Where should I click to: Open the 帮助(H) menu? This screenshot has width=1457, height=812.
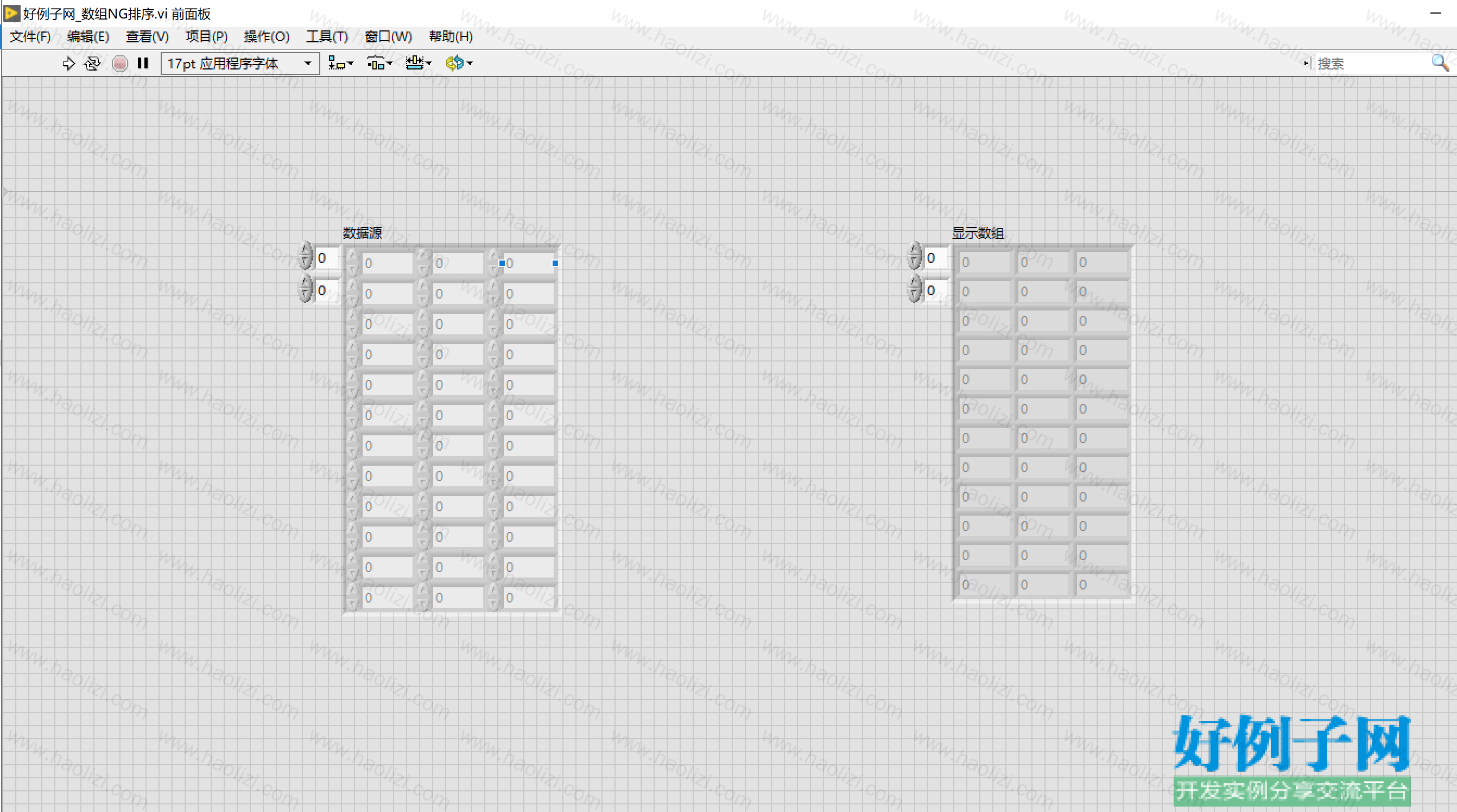pos(451,37)
